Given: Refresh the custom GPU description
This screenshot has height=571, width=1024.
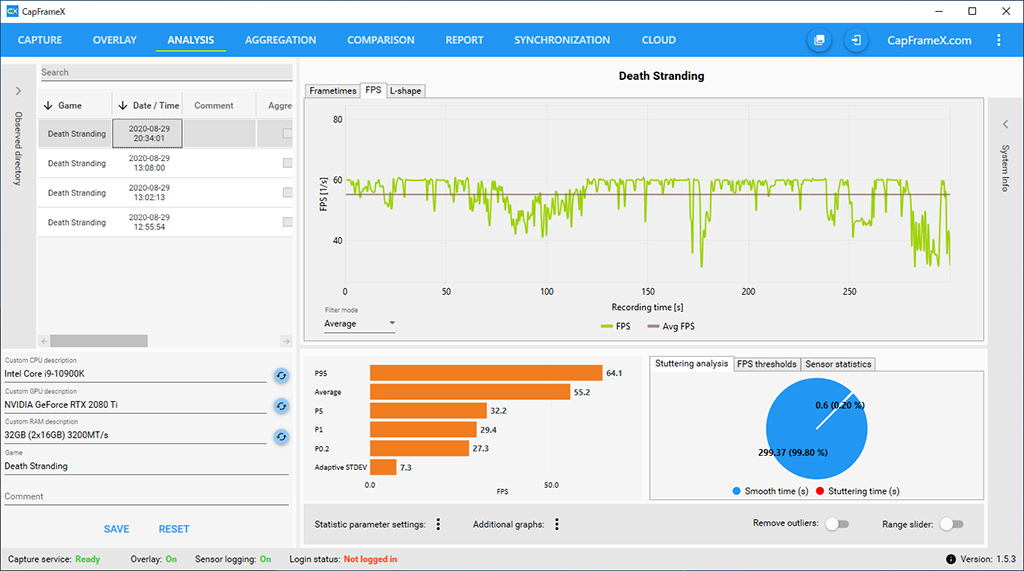Looking at the screenshot, I should pos(282,406).
